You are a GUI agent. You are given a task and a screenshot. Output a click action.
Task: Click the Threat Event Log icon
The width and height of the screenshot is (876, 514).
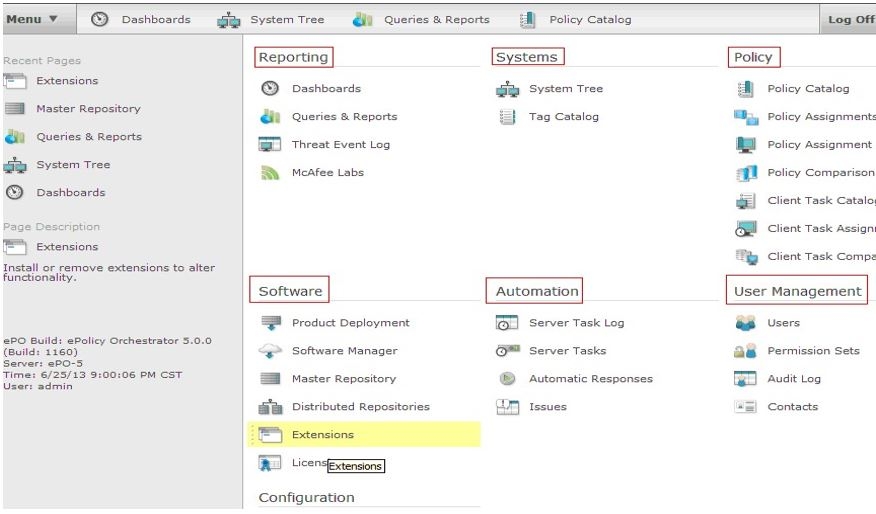(270, 145)
